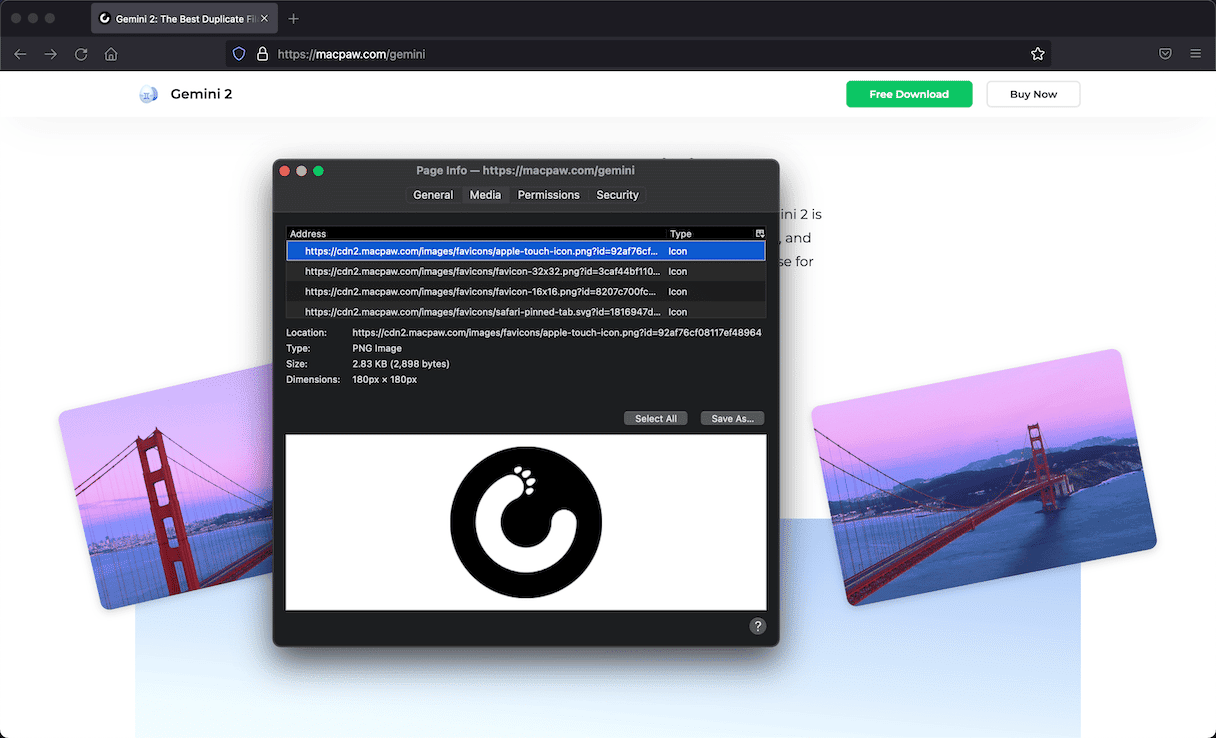Reload the current page
This screenshot has width=1216, height=738.
click(81, 54)
